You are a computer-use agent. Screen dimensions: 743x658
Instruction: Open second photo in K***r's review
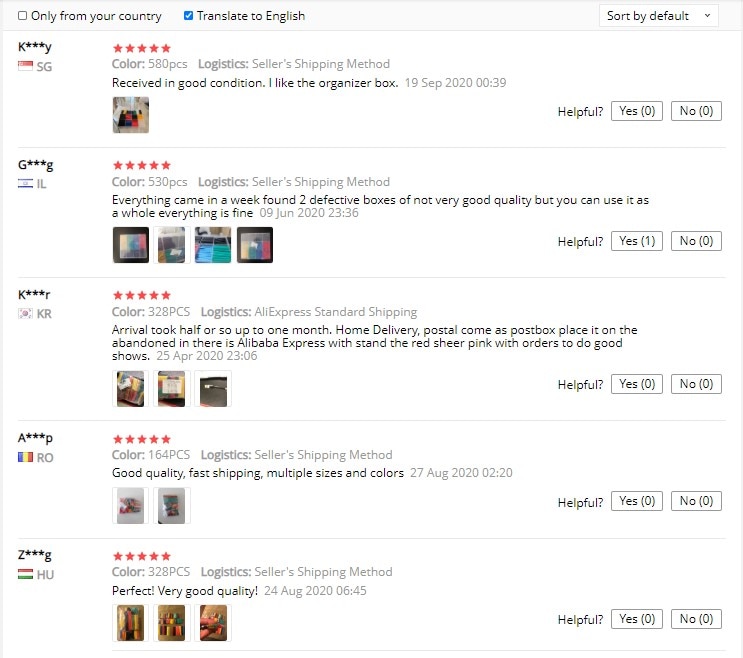pyautogui.click(x=171, y=388)
